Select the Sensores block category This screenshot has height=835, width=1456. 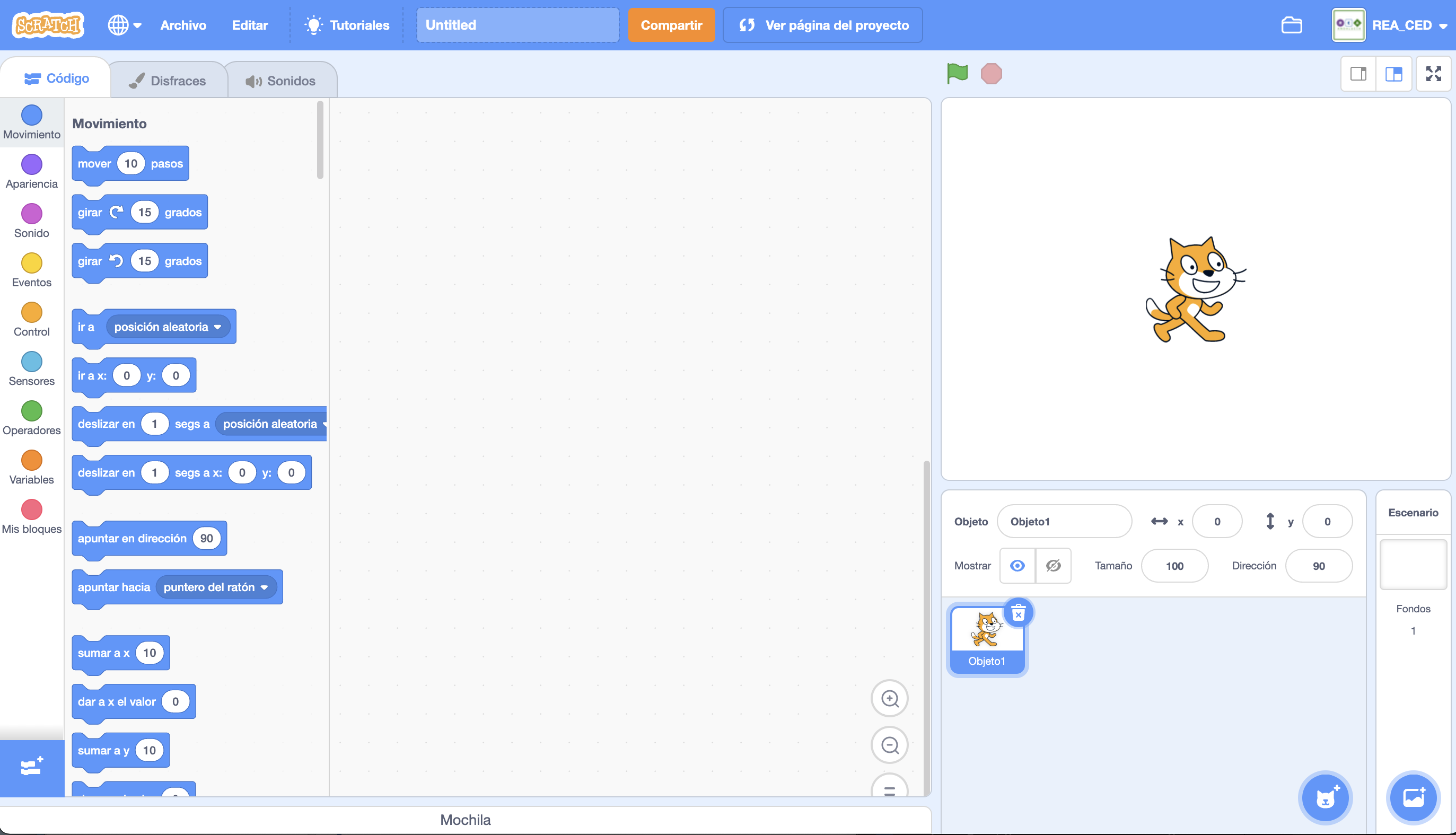[x=31, y=370]
